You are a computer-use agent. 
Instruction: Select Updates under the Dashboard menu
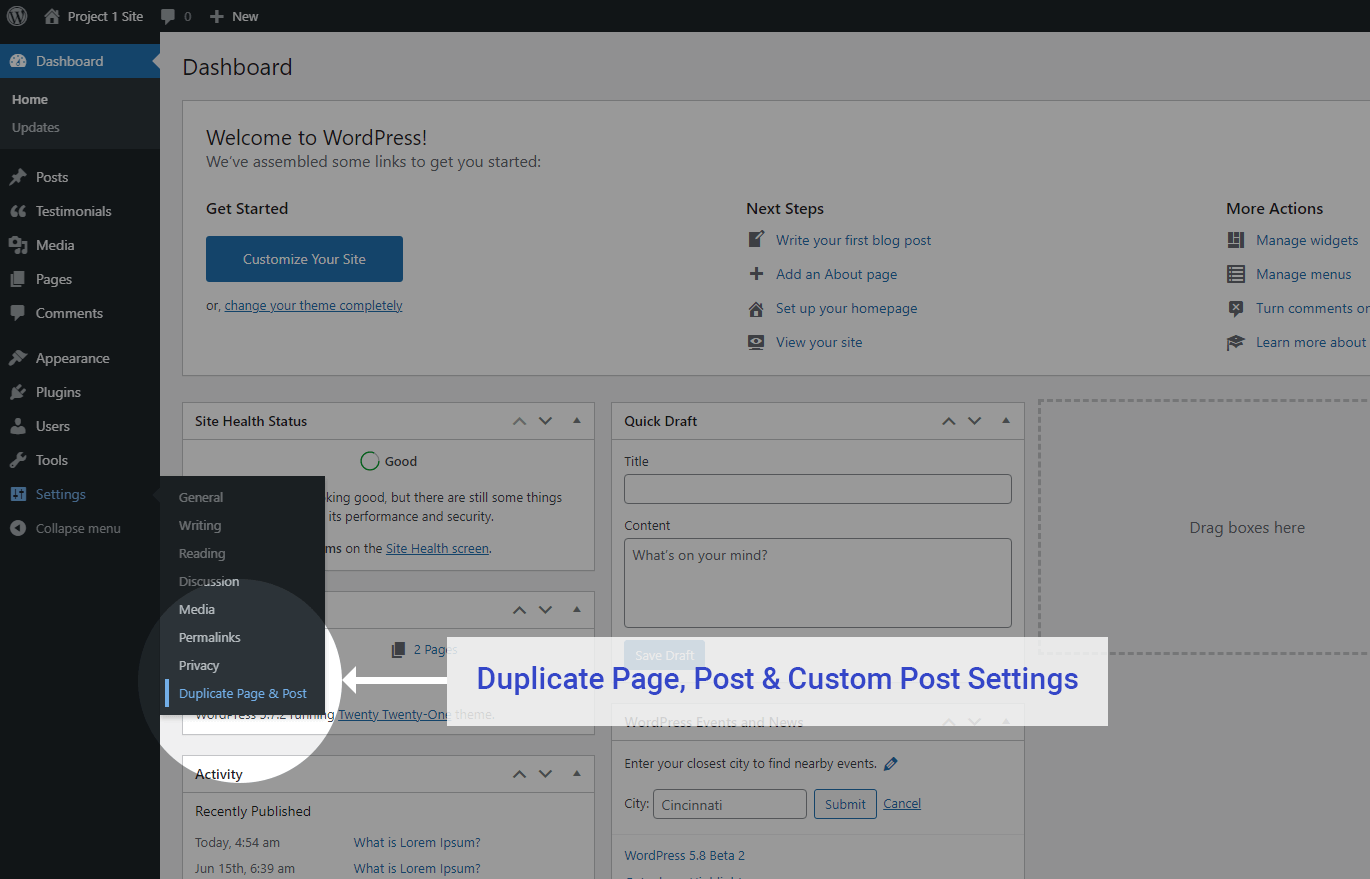(36, 127)
